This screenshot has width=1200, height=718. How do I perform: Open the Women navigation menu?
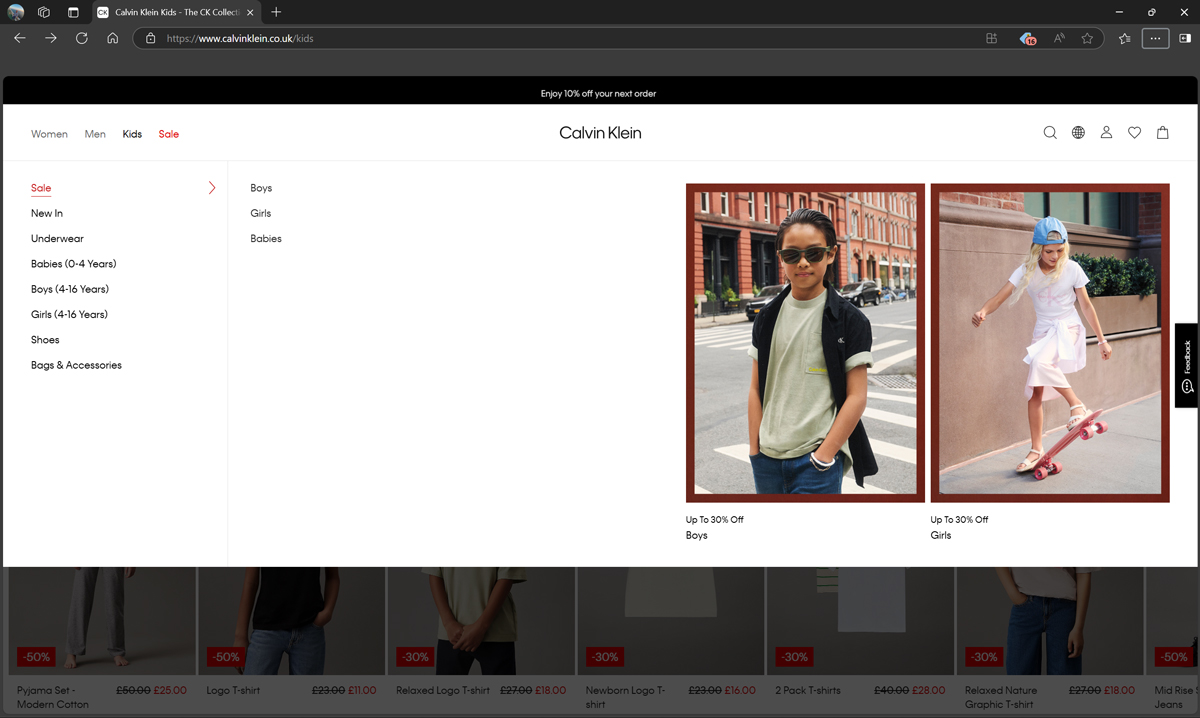click(49, 134)
